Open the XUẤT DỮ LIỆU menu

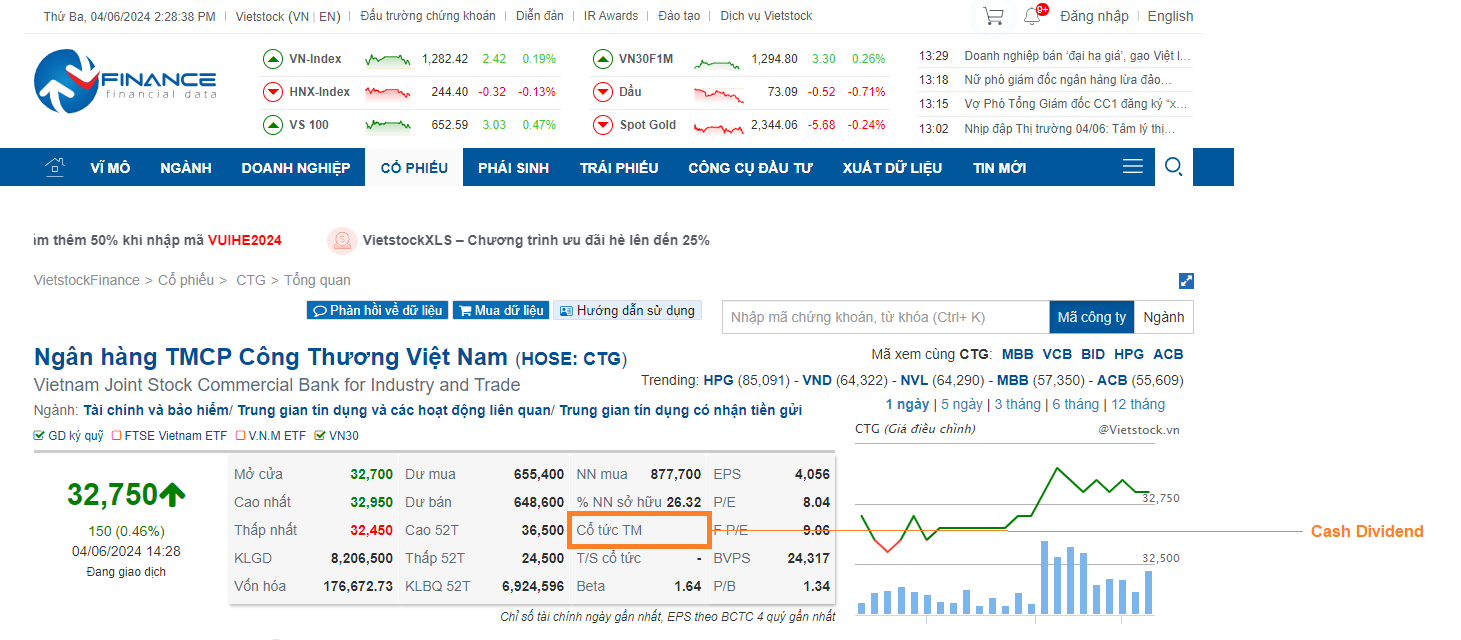[x=892, y=167]
